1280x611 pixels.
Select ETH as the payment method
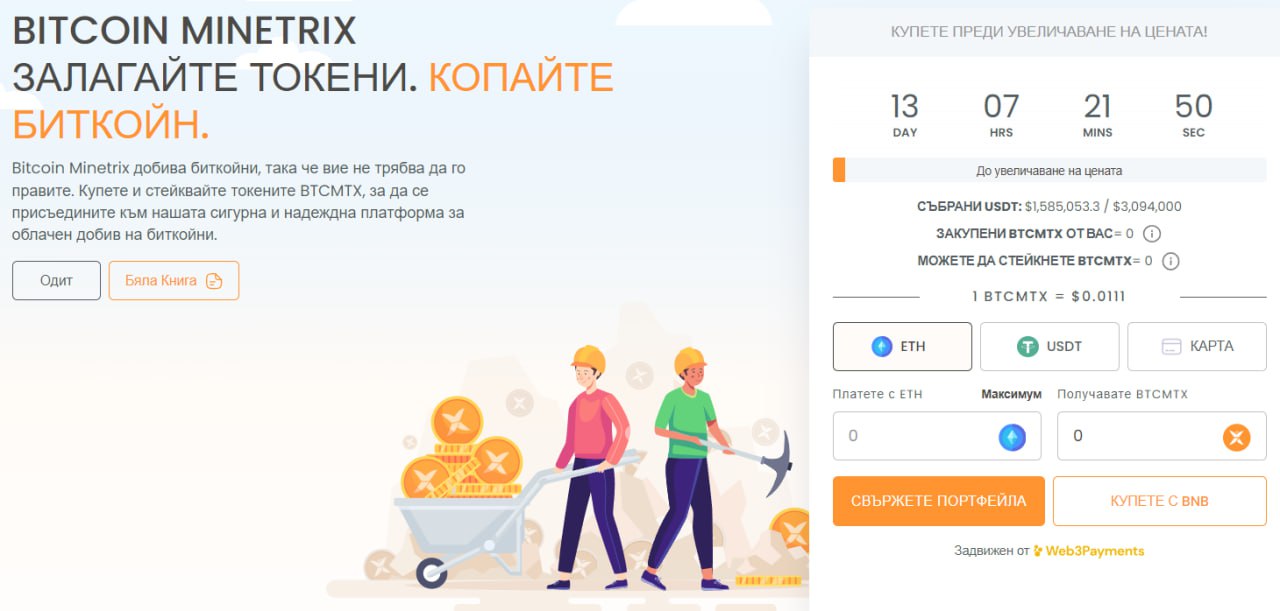tap(902, 347)
